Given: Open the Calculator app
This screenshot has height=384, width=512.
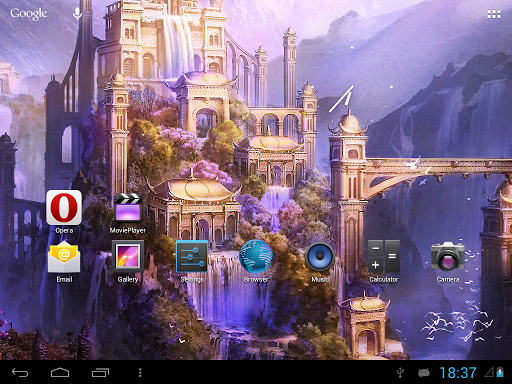Looking at the screenshot, I should pos(384,257).
